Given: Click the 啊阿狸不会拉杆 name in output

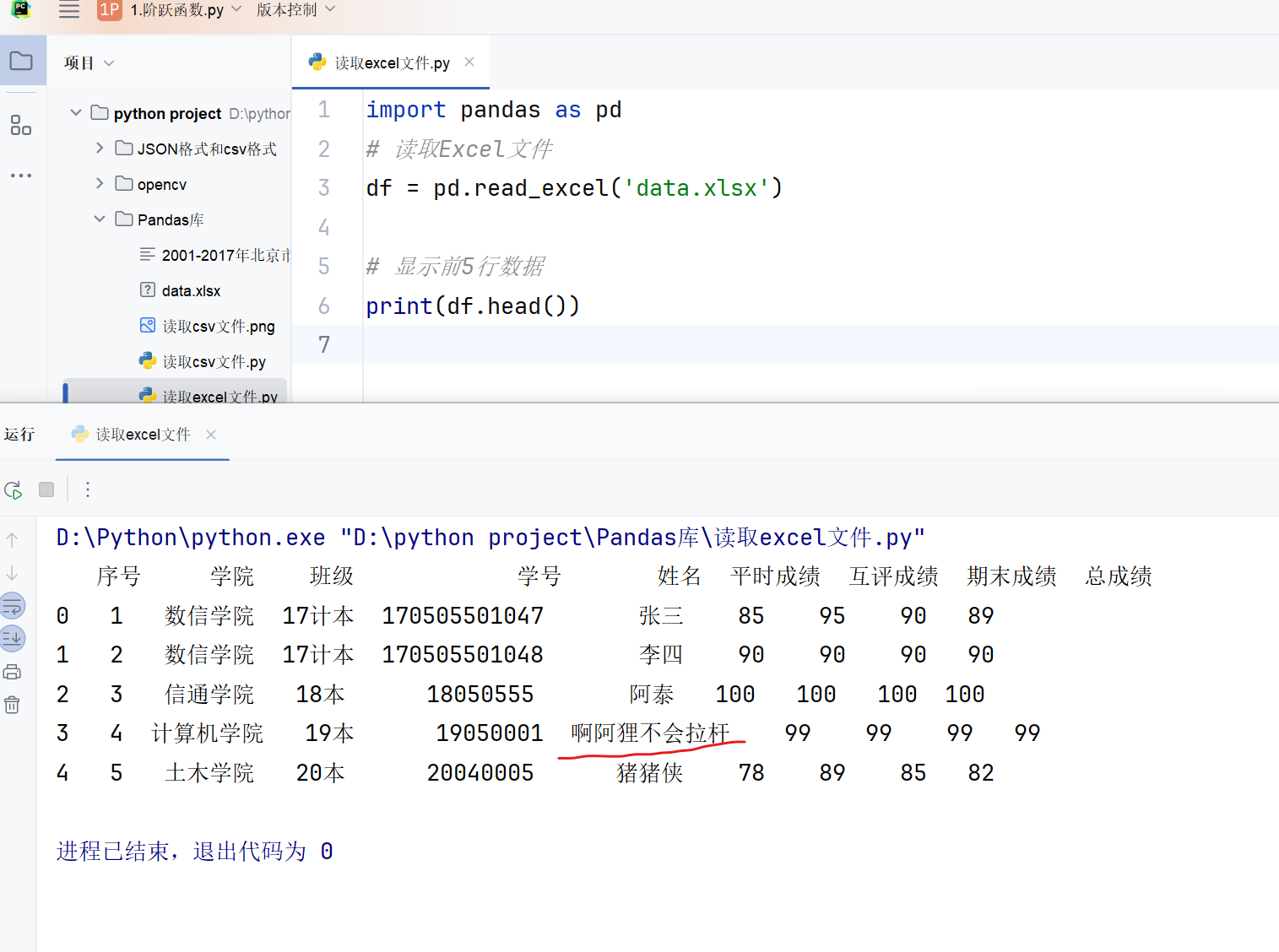Looking at the screenshot, I should [x=650, y=733].
